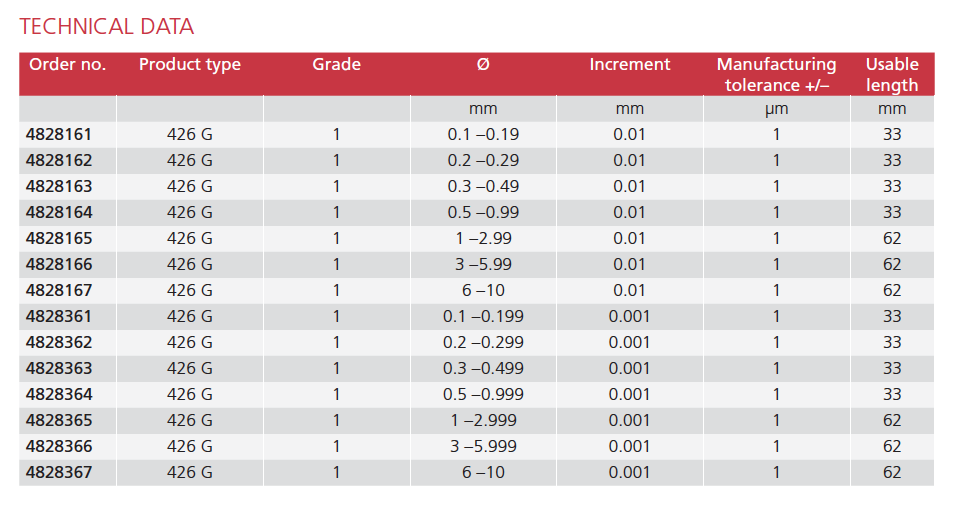Select order number 4828164

coord(60,212)
